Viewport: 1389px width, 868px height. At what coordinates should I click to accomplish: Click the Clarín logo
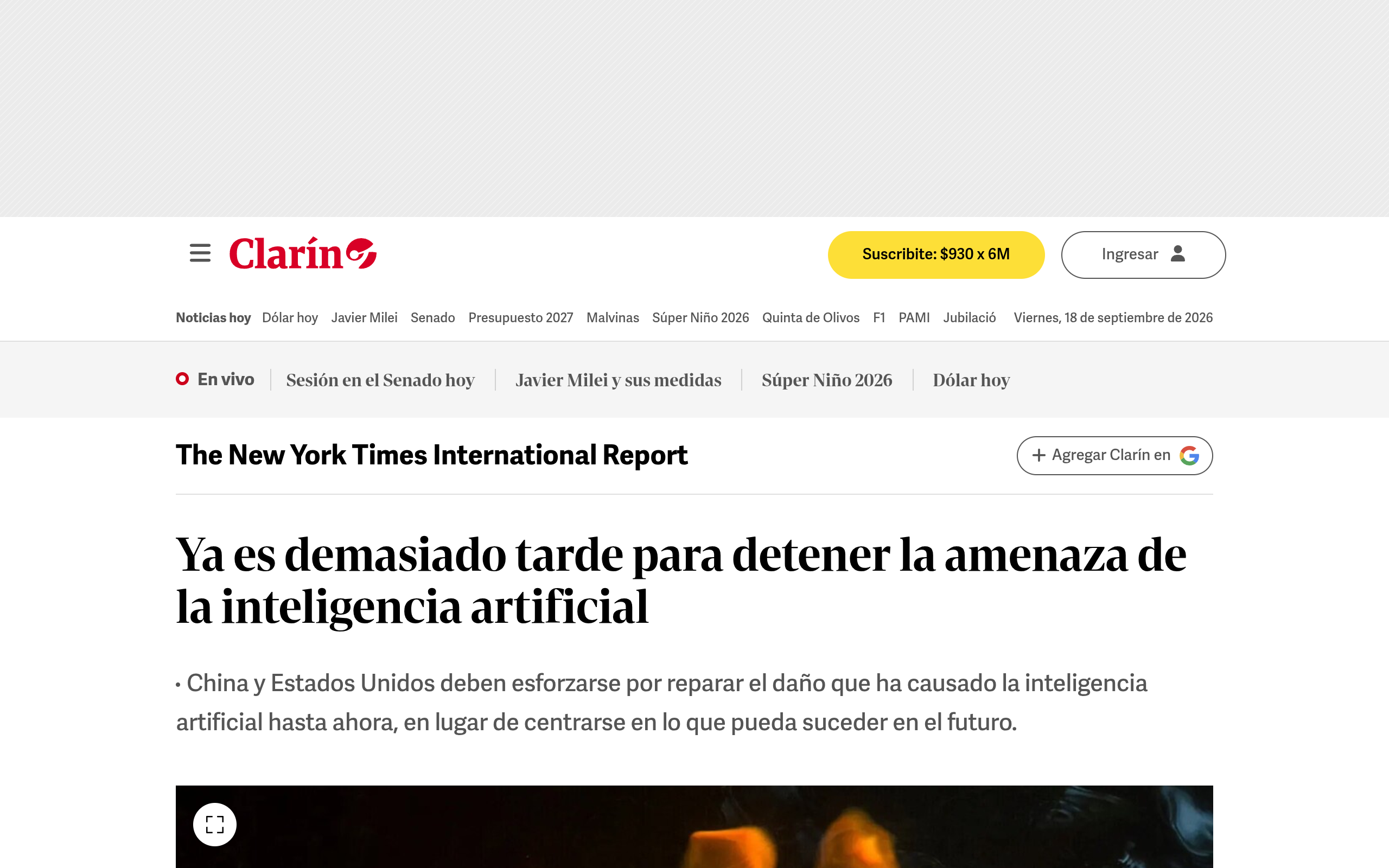pyautogui.click(x=302, y=253)
